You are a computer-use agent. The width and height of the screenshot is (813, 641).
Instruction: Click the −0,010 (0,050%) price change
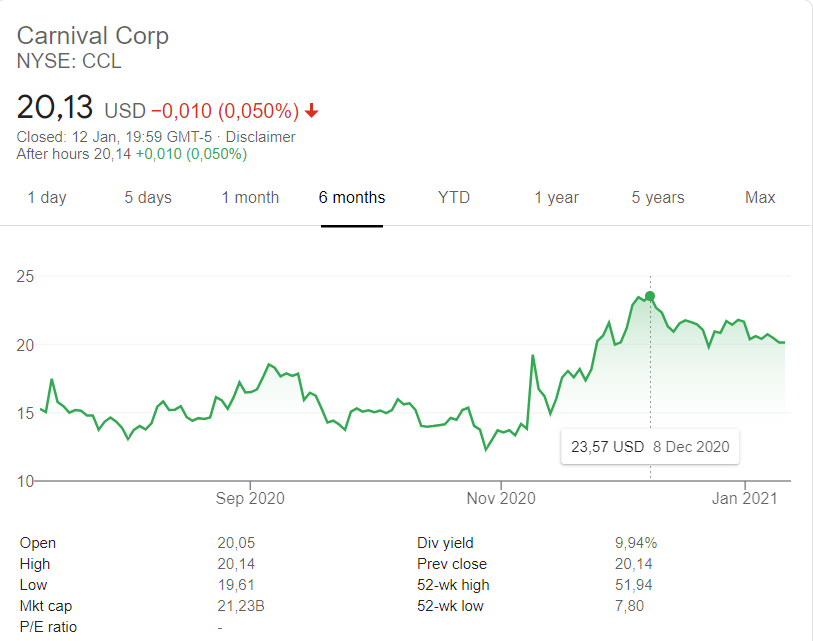[225, 111]
